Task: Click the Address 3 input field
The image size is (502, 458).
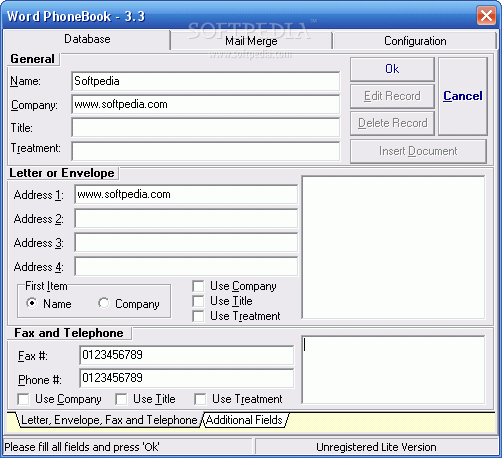Action: pos(186,242)
